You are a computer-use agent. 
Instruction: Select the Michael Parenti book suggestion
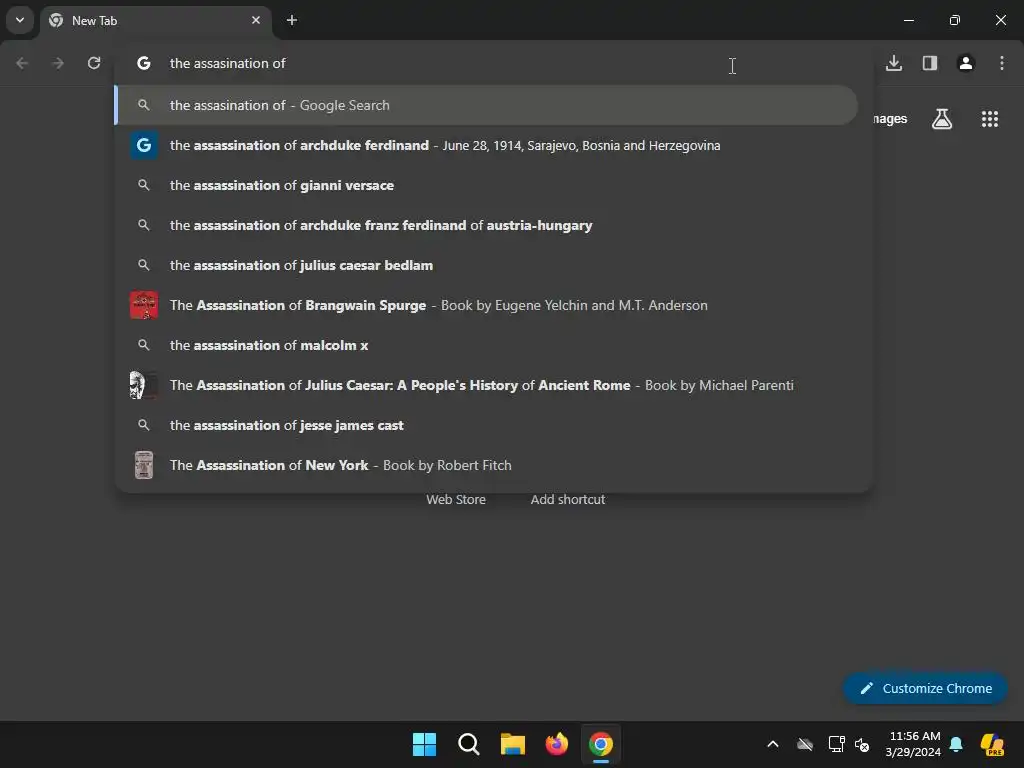486,385
